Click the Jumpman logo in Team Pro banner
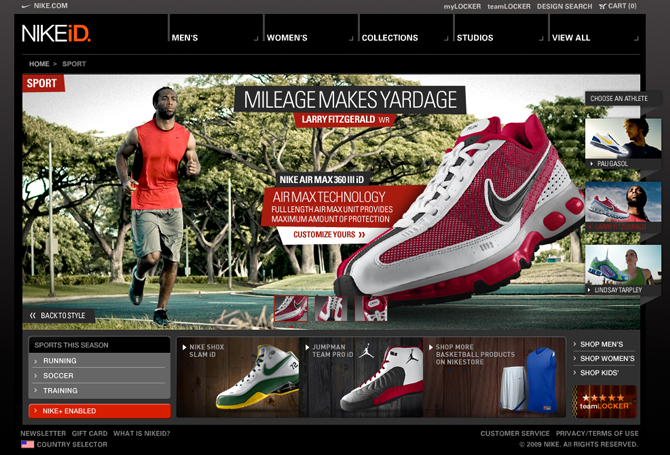 point(366,351)
